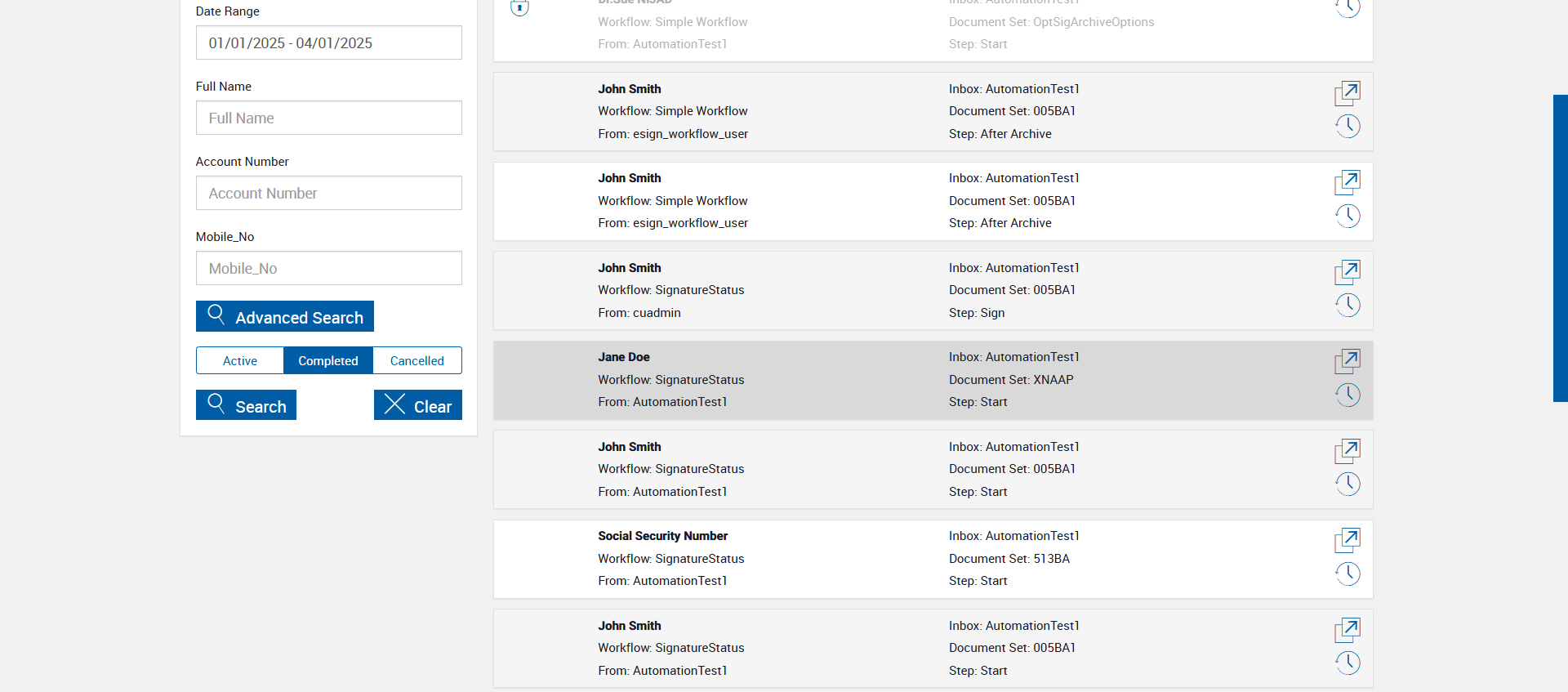Open the Jane Doe document in new window
1568x692 pixels.
(x=1347, y=360)
